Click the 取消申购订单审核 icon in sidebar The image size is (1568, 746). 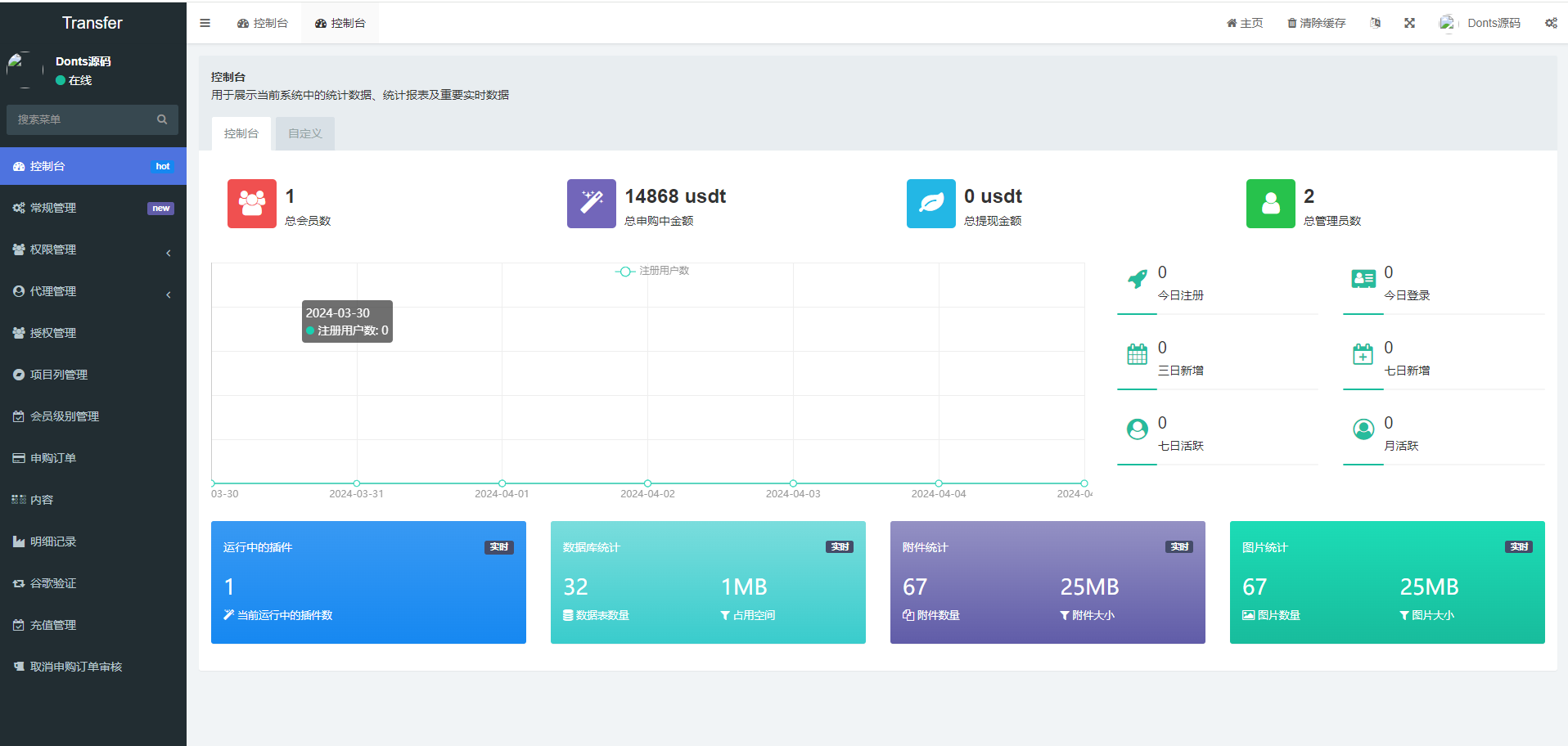19,667
